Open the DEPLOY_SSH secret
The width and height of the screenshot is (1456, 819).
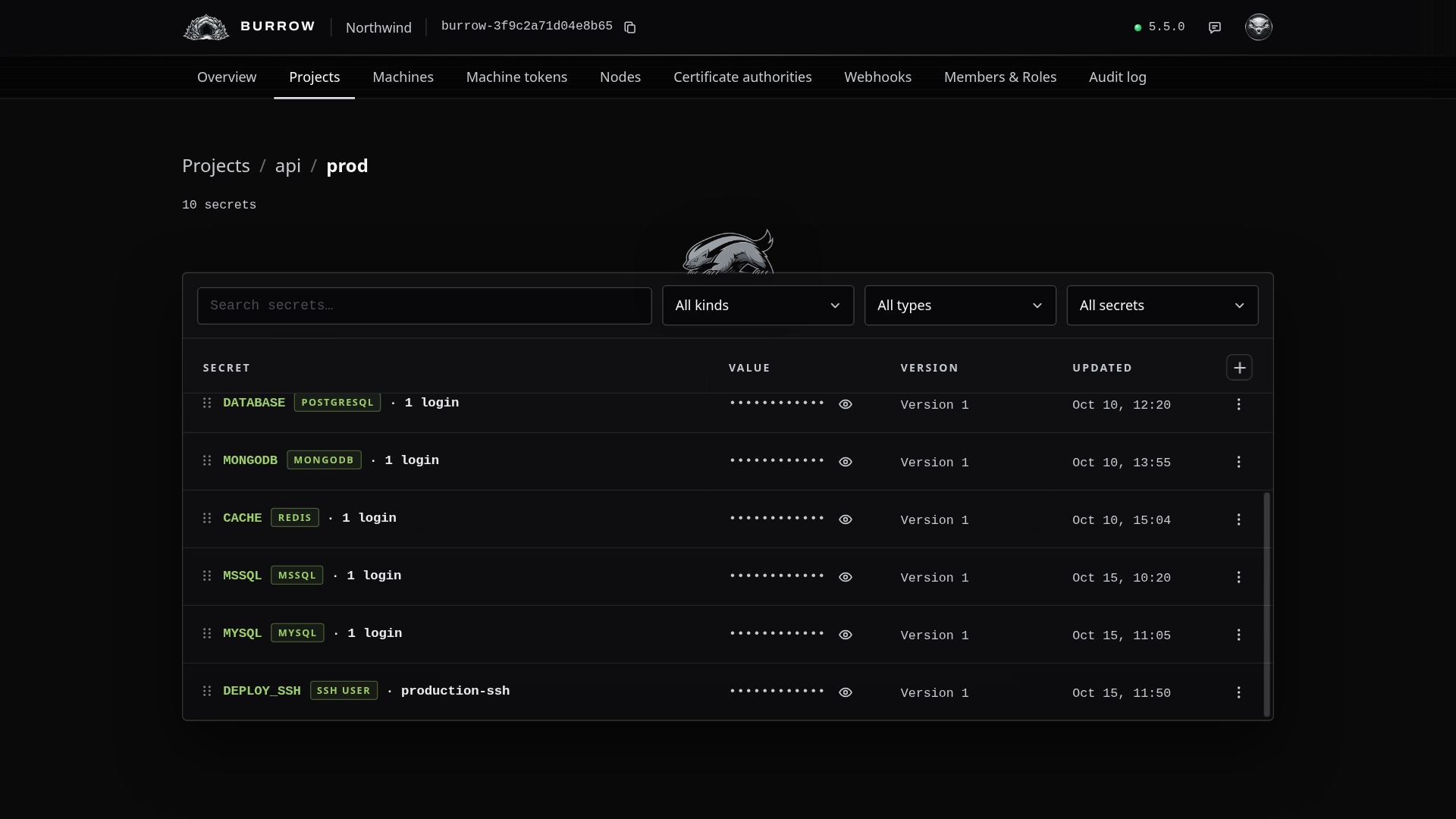262,691
